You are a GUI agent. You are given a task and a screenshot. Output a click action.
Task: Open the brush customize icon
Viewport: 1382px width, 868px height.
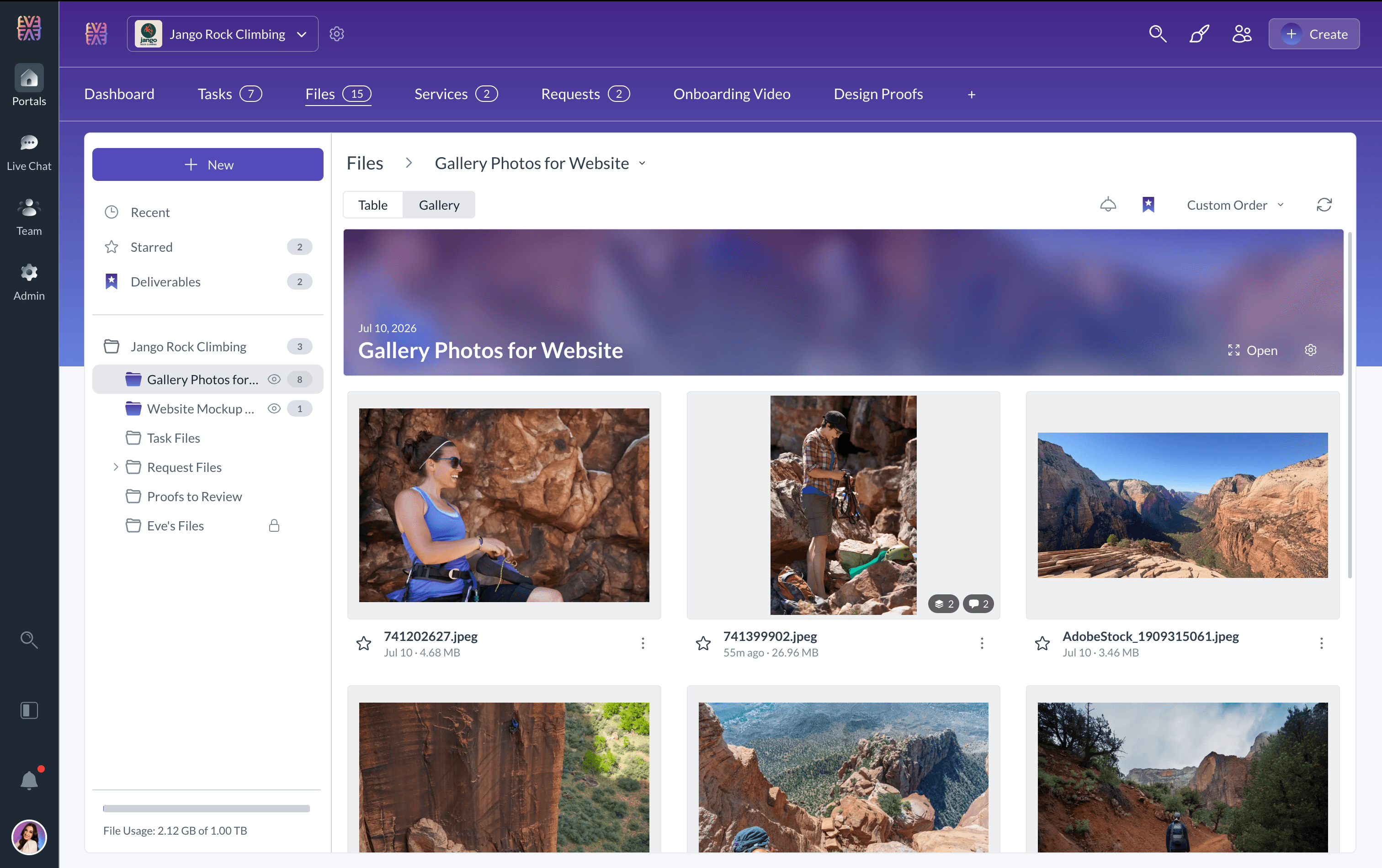[x=1200, y=34]
